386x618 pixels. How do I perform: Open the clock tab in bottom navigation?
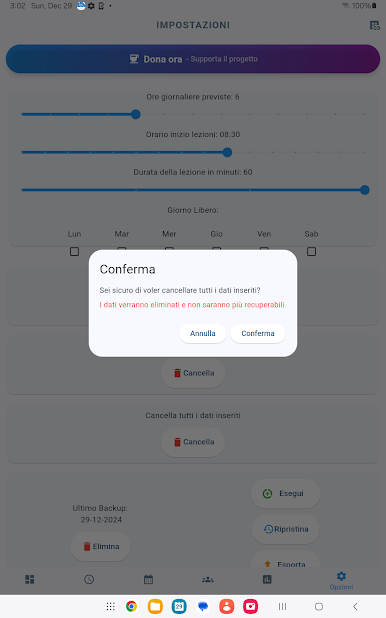click(89, 579)
